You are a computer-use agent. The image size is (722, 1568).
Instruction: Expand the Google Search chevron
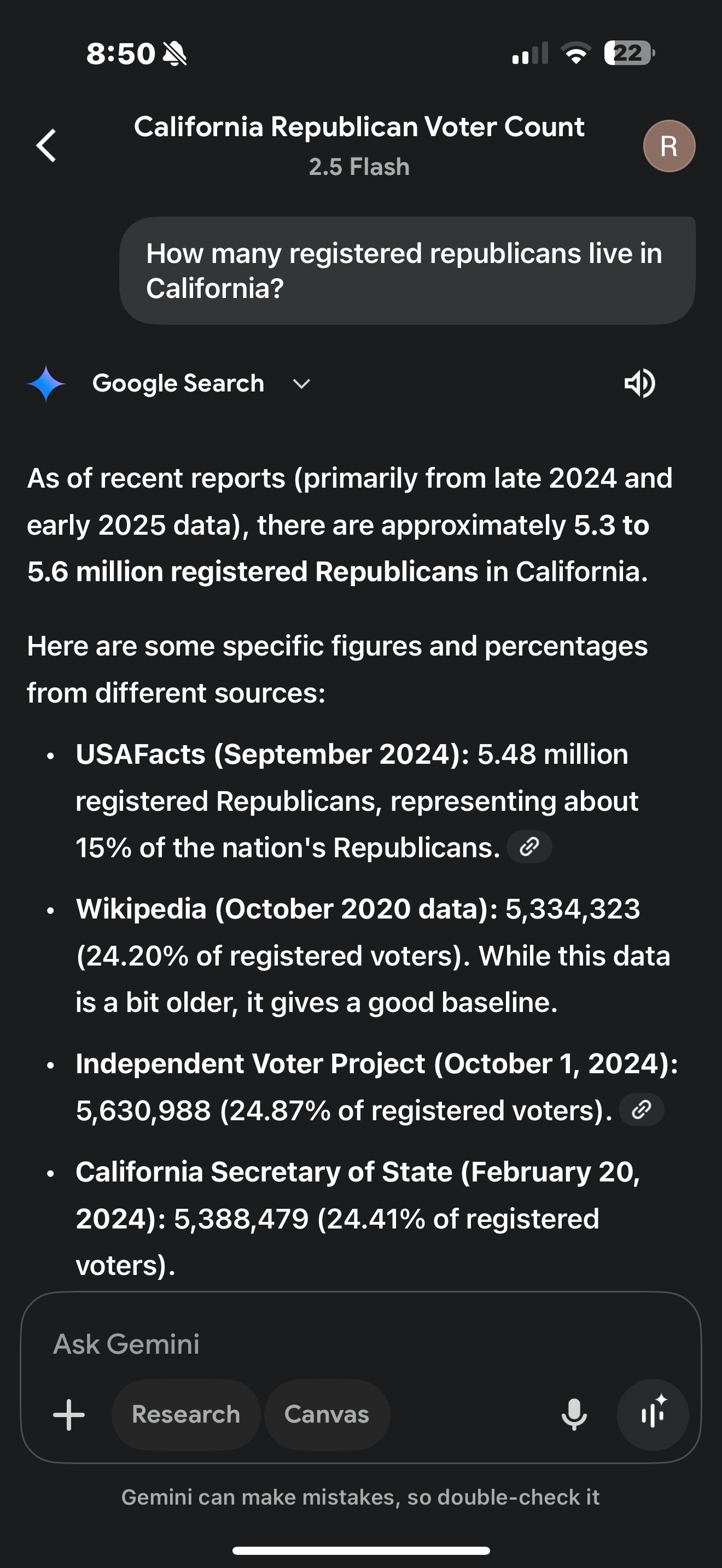[301, 383]
